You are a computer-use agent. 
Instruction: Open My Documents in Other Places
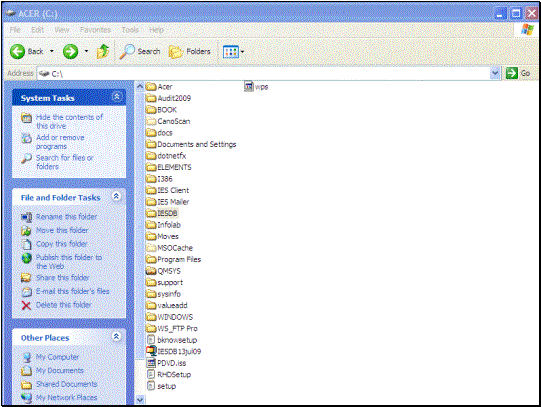pos(60,370)
